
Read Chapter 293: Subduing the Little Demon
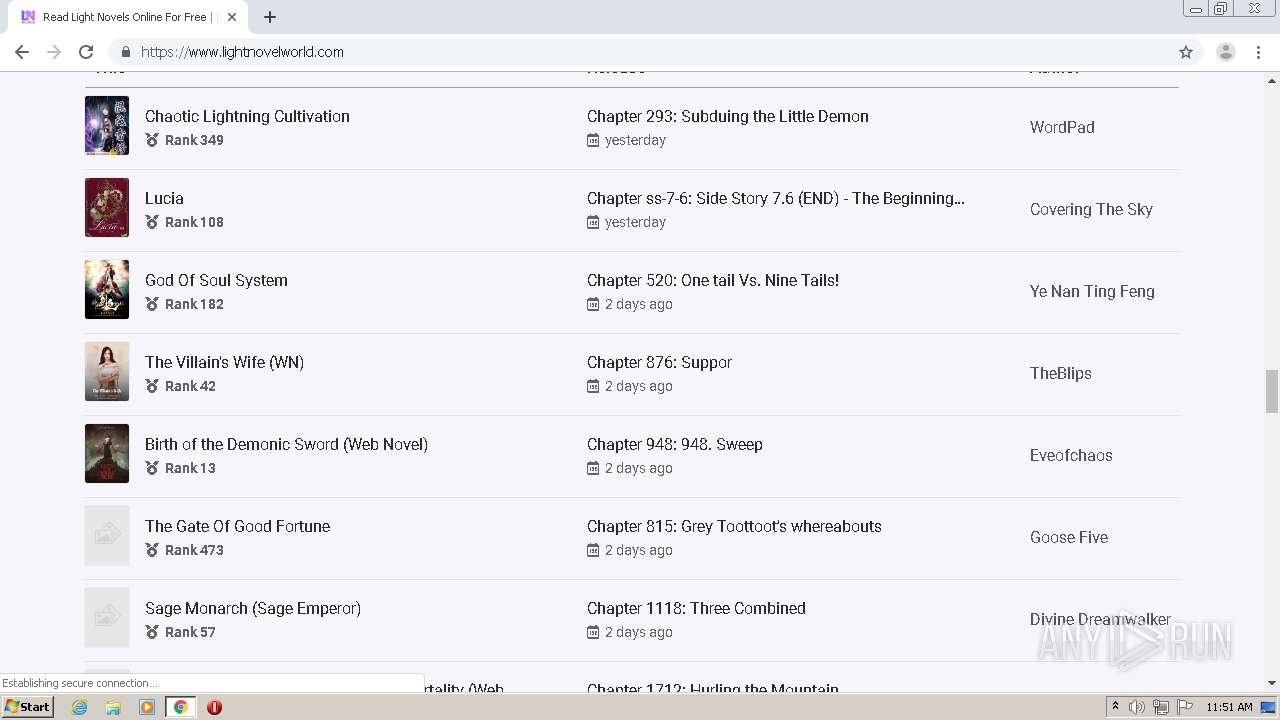728,116
